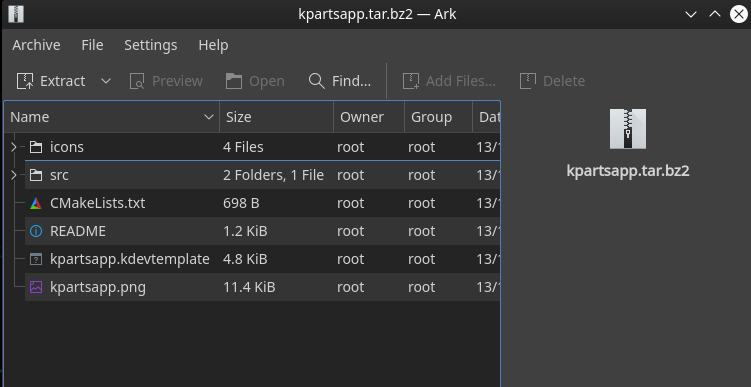Screen dimensions: 751x387
Task: Close the Ark window
Action: coord(739,14)
